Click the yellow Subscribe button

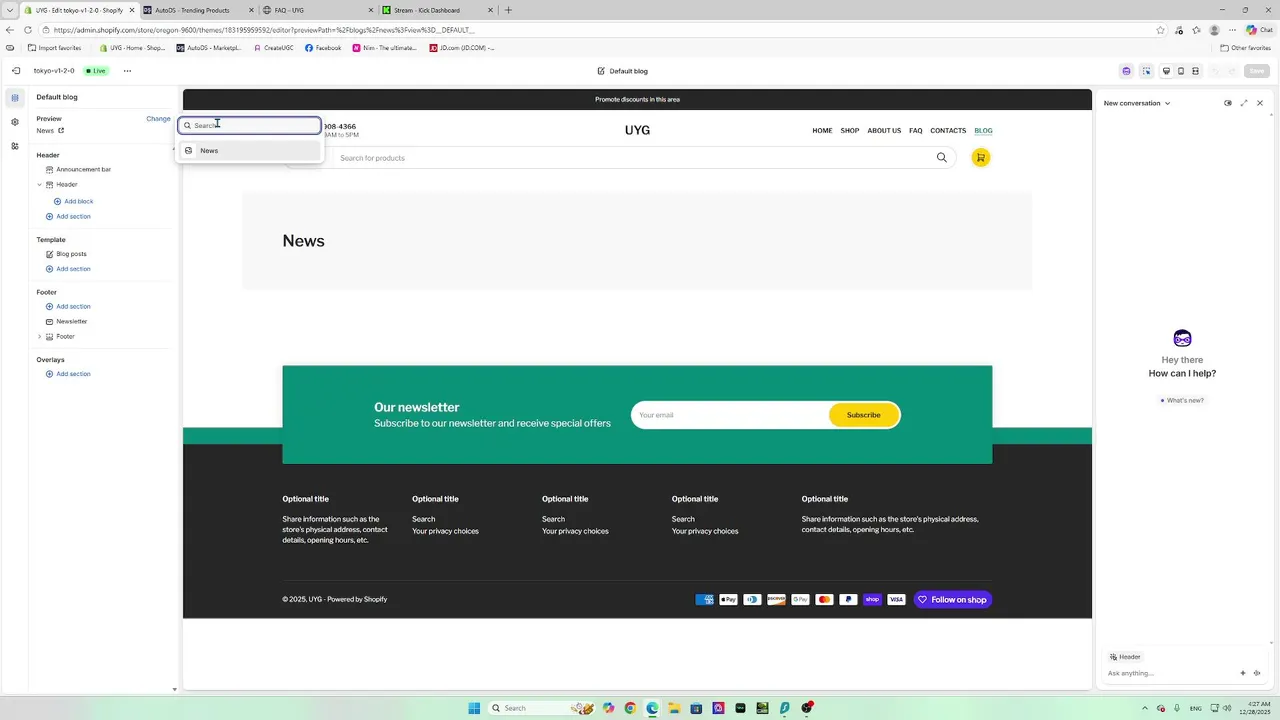pos(864,415)
